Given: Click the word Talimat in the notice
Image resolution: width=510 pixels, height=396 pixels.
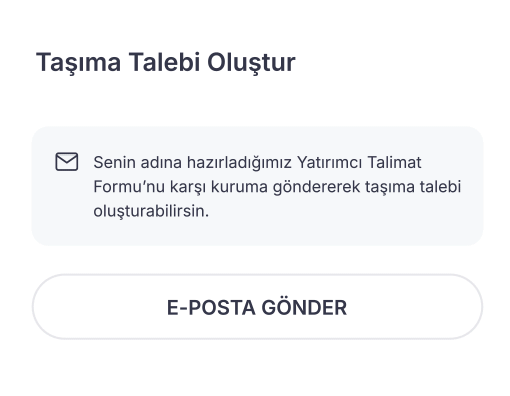Looking at the screenshot, I should tap(395, 163).
